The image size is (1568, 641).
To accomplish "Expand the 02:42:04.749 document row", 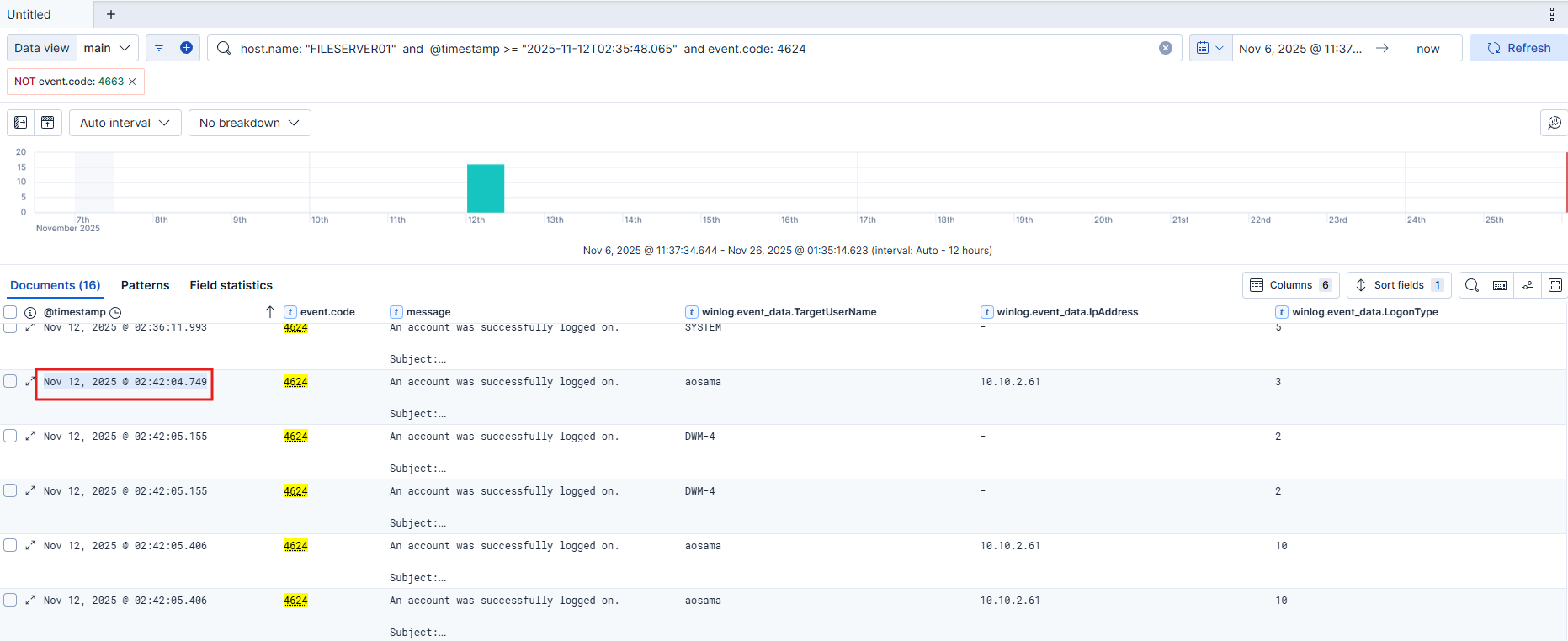I will (30, 382).
